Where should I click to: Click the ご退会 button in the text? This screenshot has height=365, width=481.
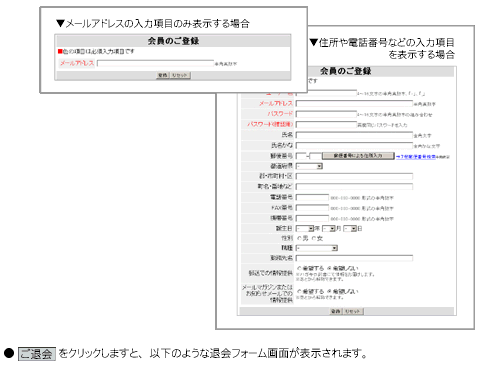(x=36, y=354)
